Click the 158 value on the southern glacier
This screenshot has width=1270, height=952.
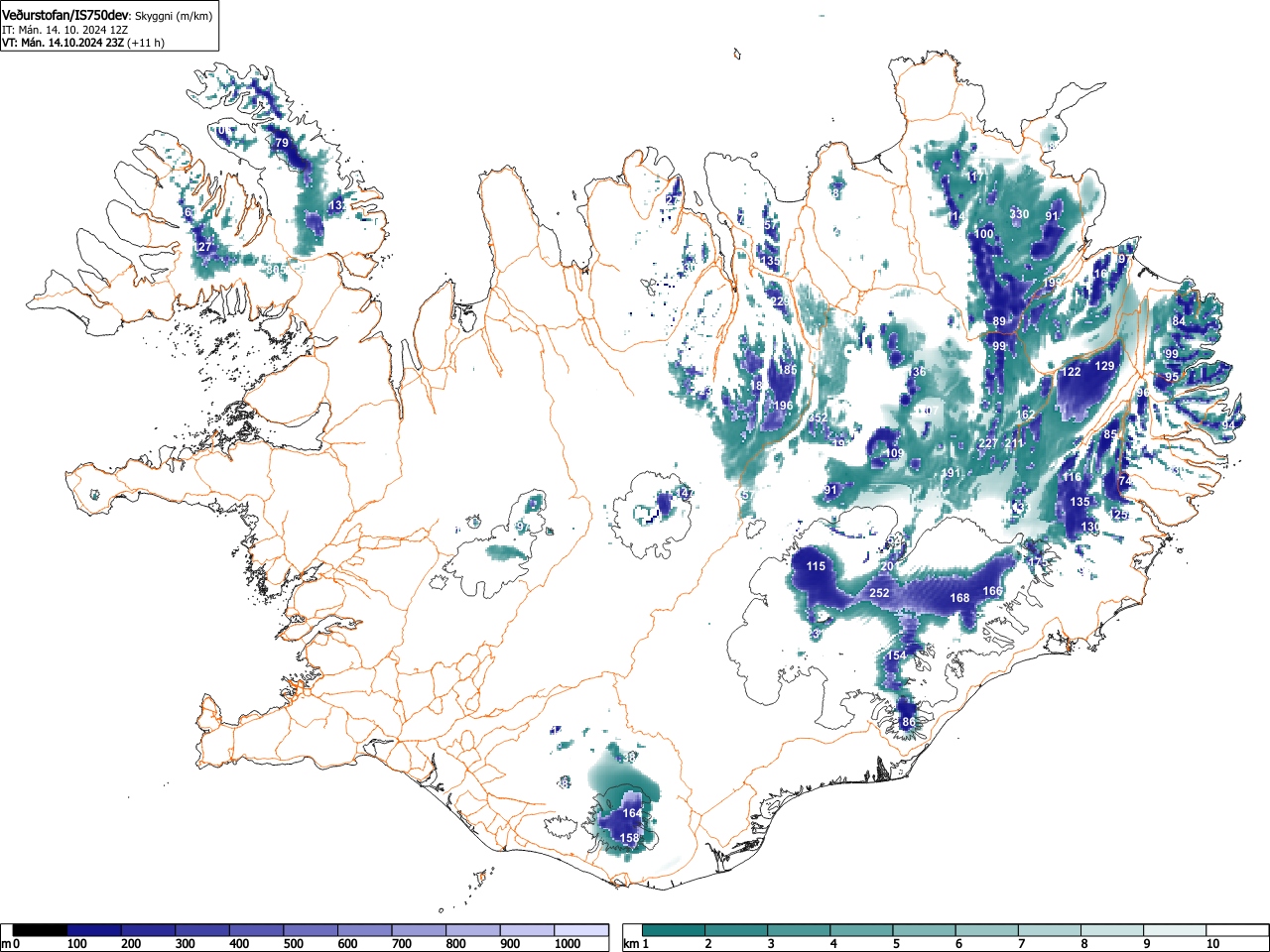pyautogui.click(x=629, y=838)
